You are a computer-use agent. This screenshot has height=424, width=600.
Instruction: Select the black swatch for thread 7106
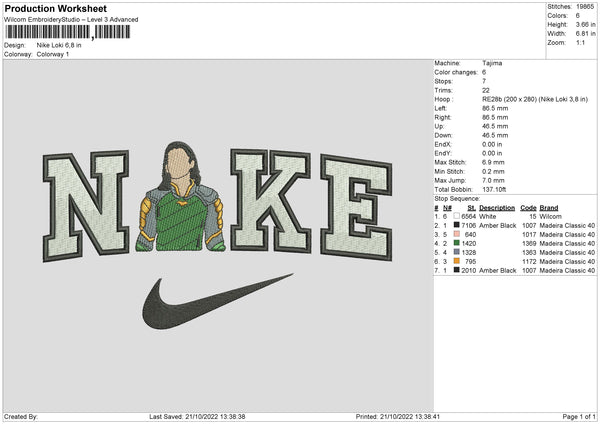458,226
